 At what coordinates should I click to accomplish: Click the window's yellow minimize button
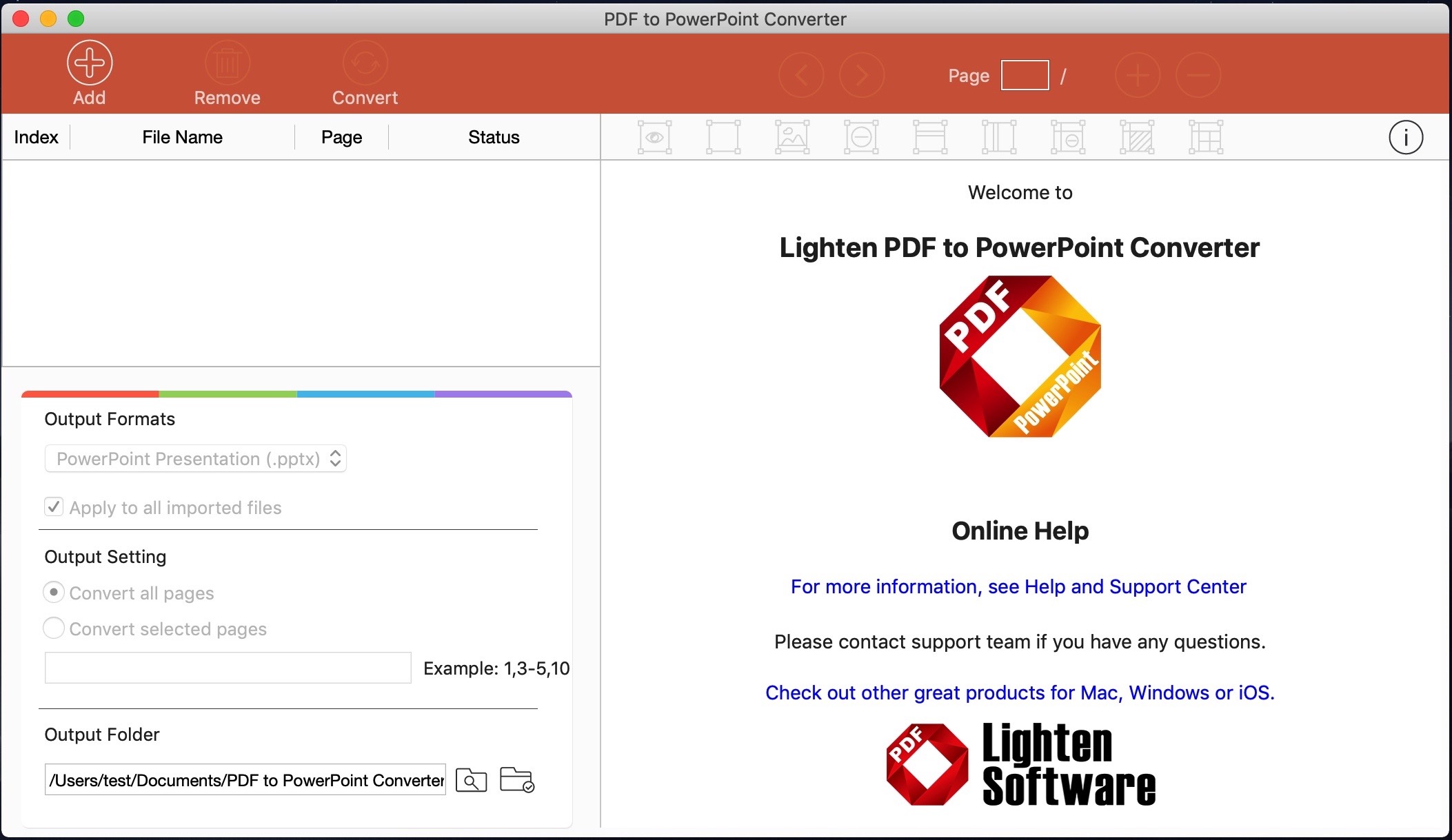[48, 19]
